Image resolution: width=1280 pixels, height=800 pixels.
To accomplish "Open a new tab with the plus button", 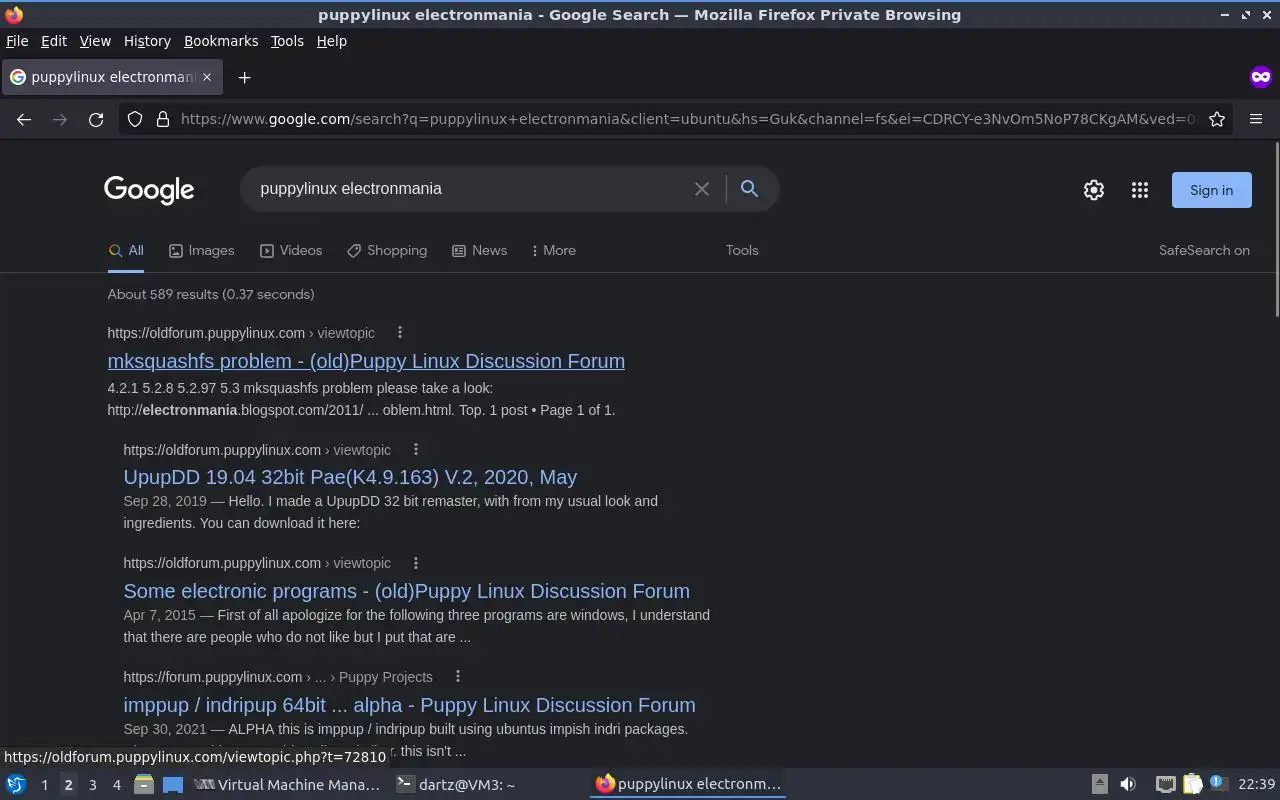I will coord(244,77).
